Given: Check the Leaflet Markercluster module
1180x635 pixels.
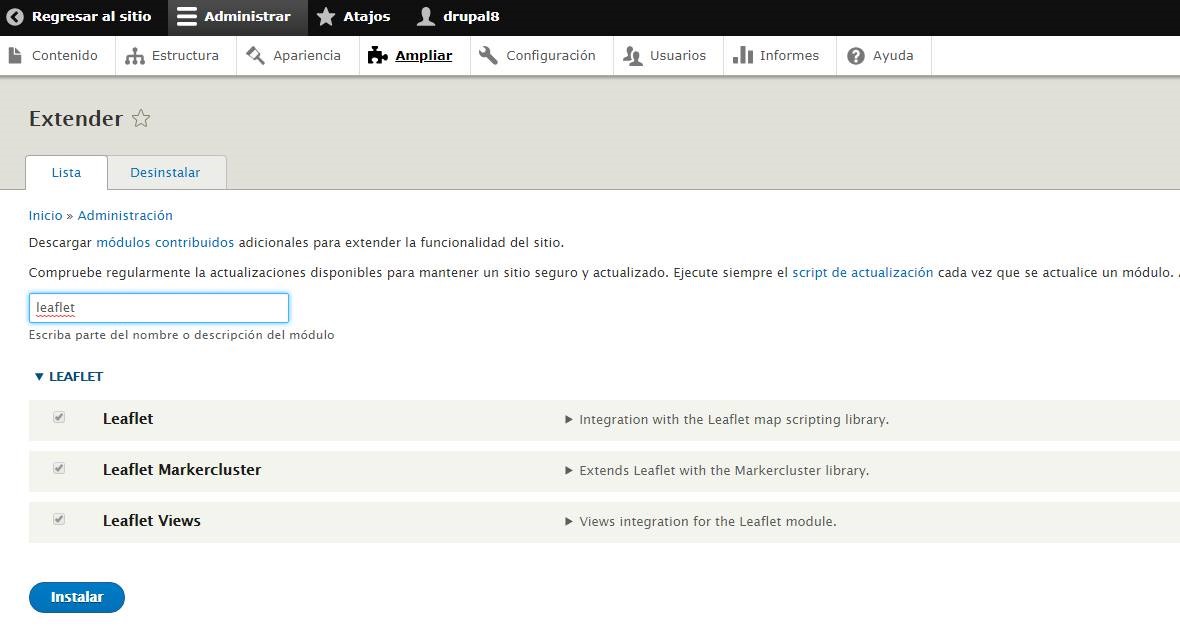Looking at the screenshot, I should pyautogui.click(x=59, y=468).
